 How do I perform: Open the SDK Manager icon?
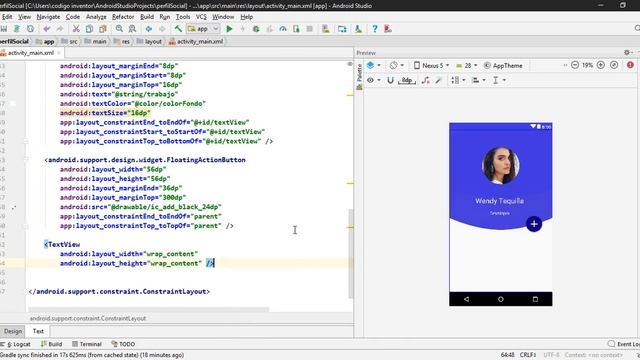tap(358, 29)
